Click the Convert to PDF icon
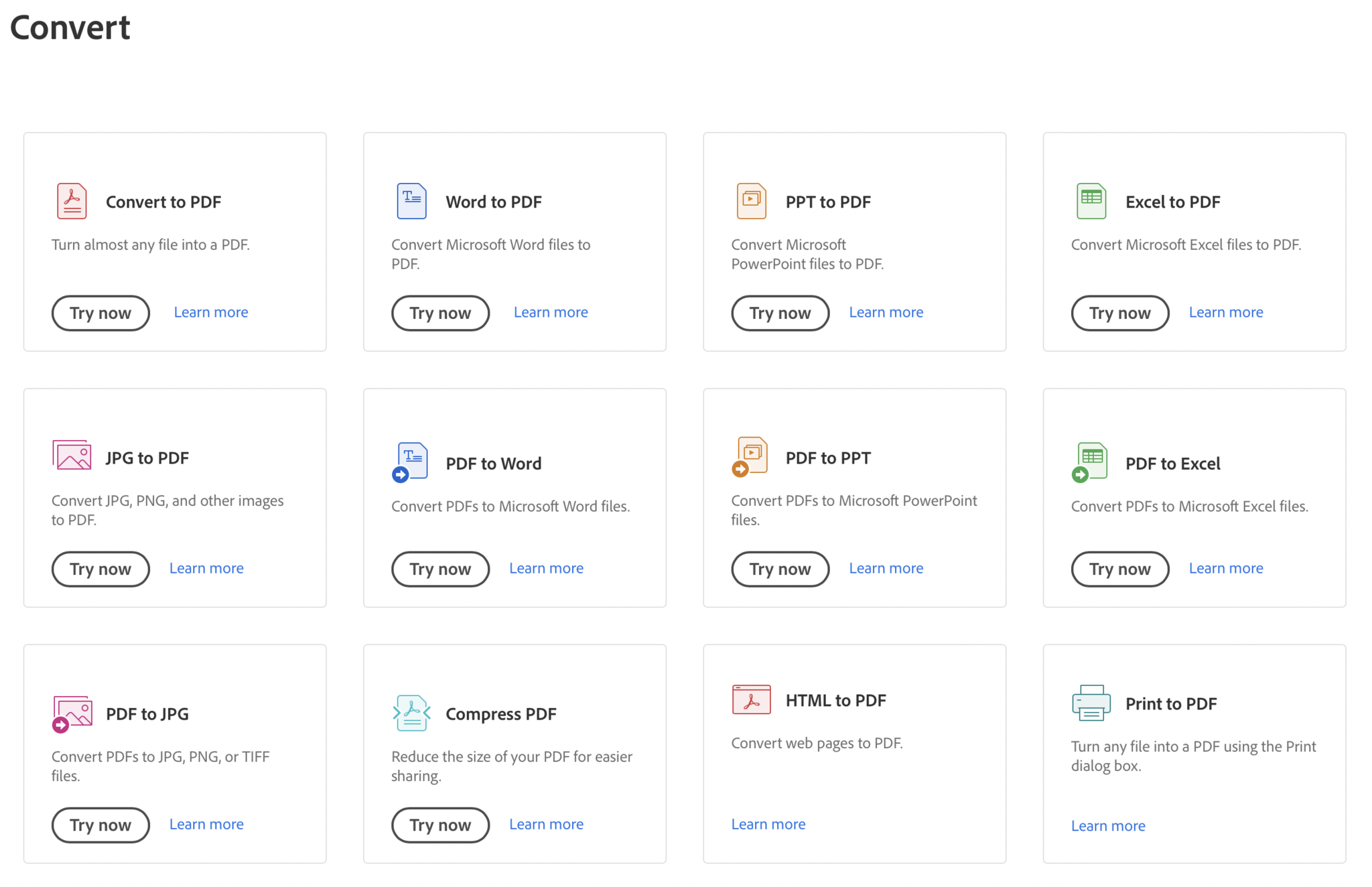 (72, 201)
